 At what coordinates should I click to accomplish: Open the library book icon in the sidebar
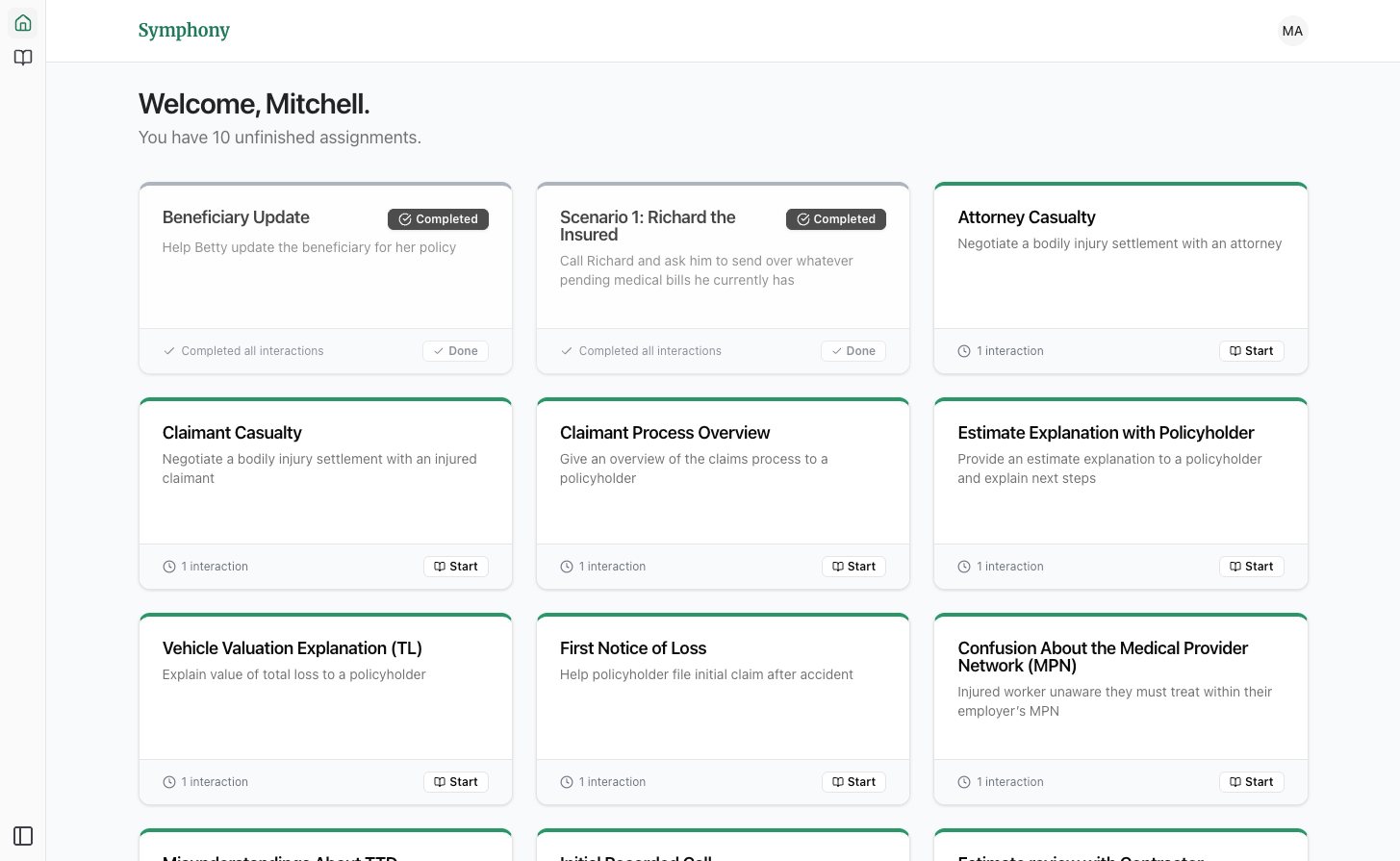[22, 57]
